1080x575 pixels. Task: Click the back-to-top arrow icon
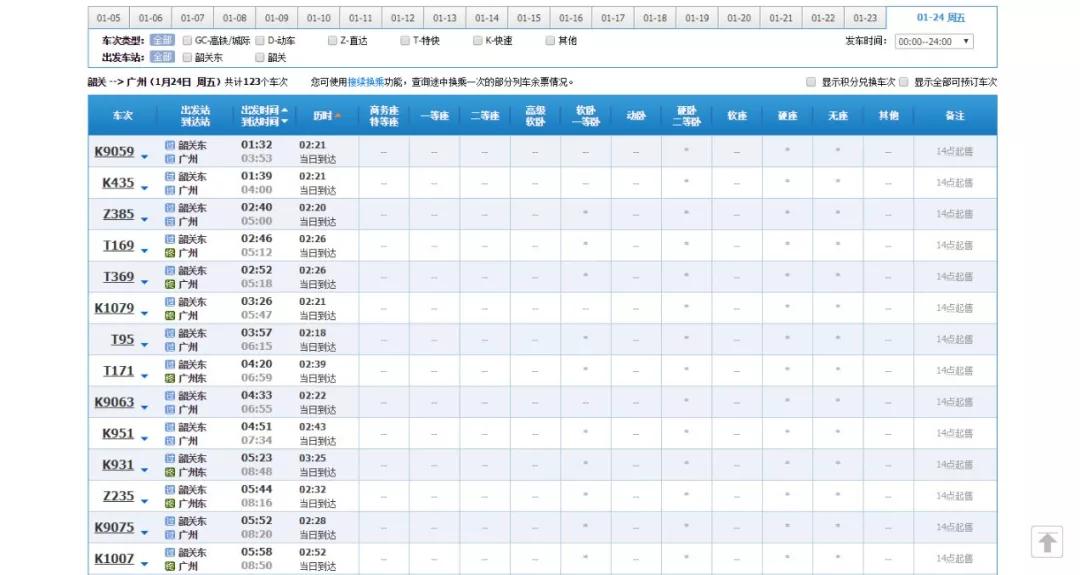click(x=1047, y=543)
